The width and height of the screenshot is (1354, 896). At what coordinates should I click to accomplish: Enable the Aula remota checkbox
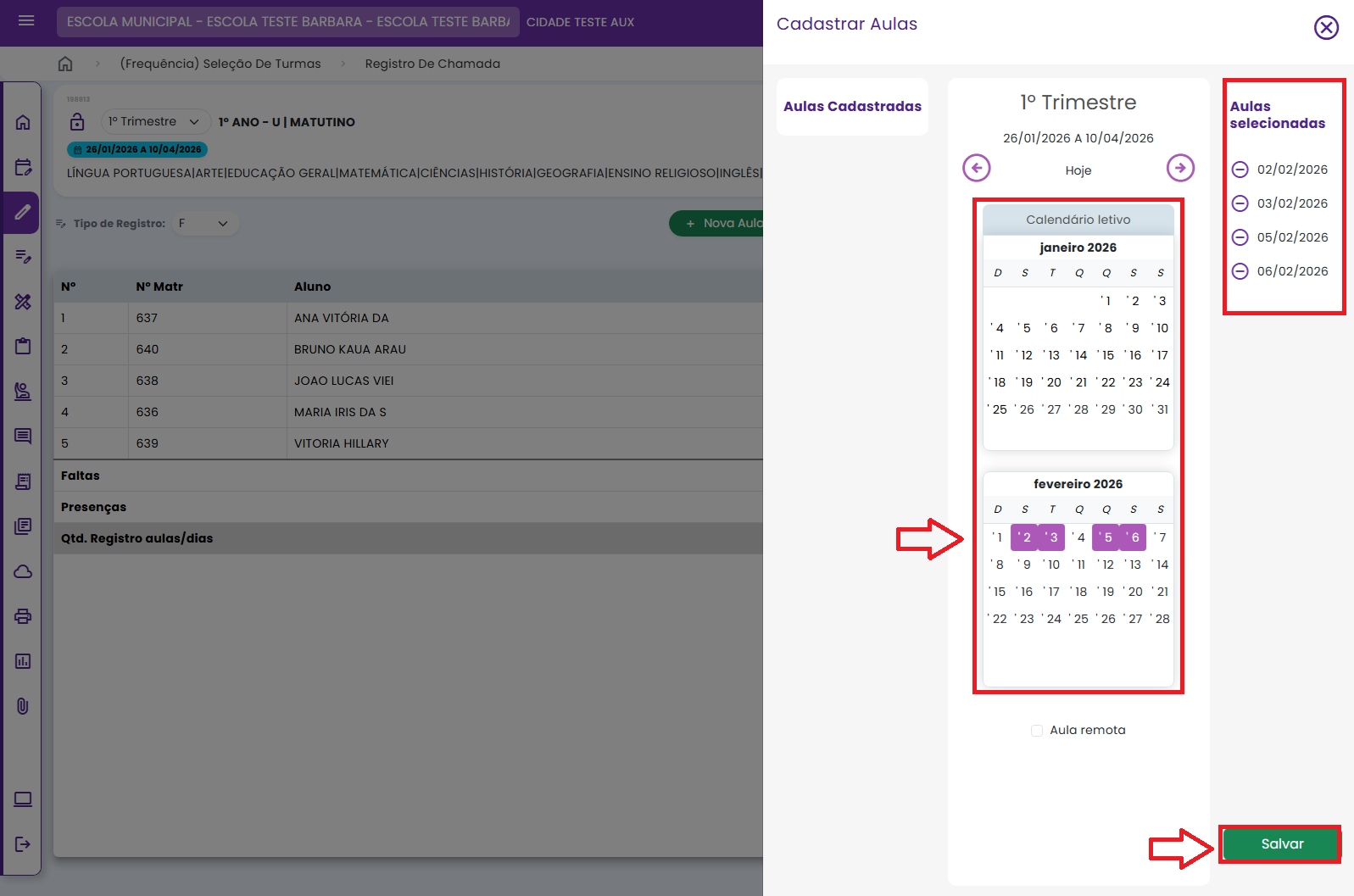tap(1037, 731)
